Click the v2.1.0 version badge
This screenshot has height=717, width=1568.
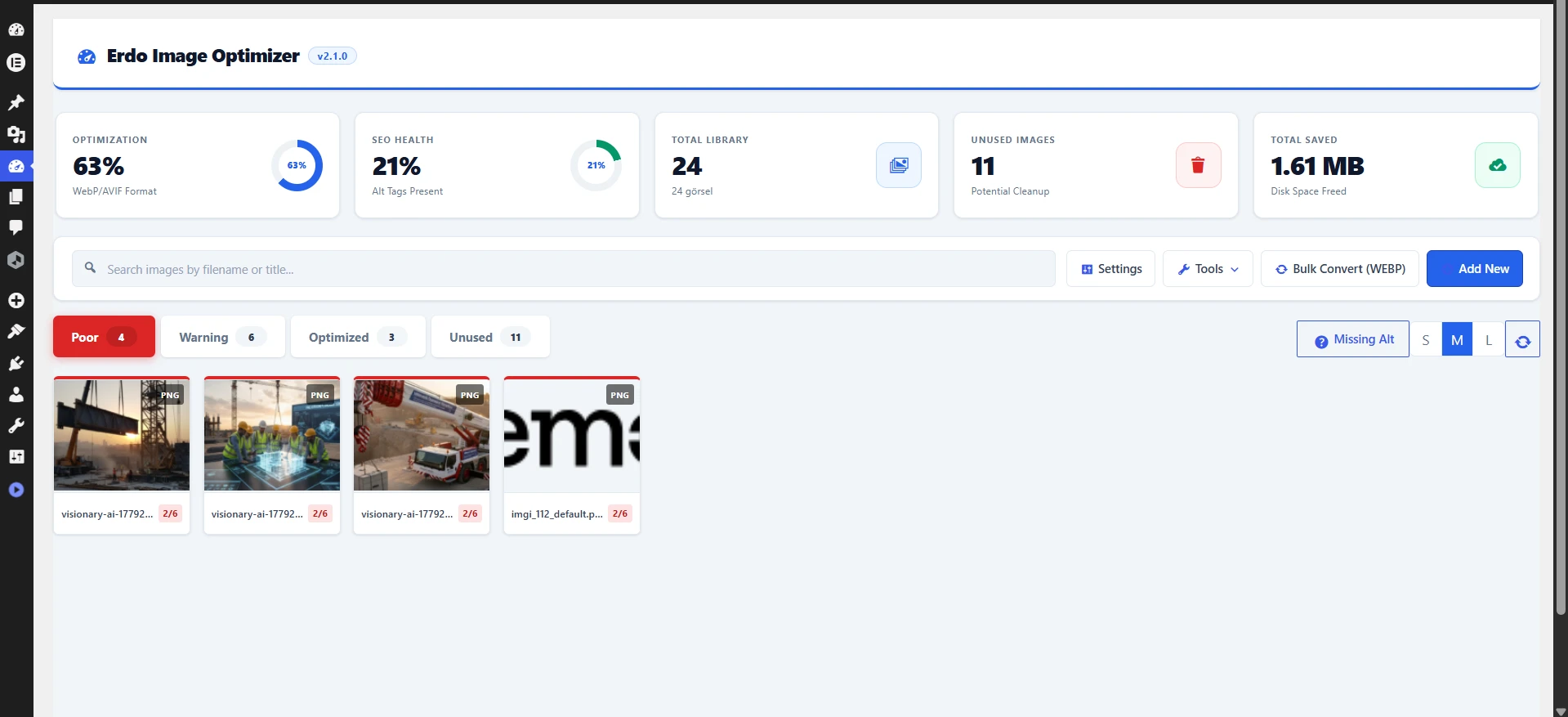pos(333,56)
